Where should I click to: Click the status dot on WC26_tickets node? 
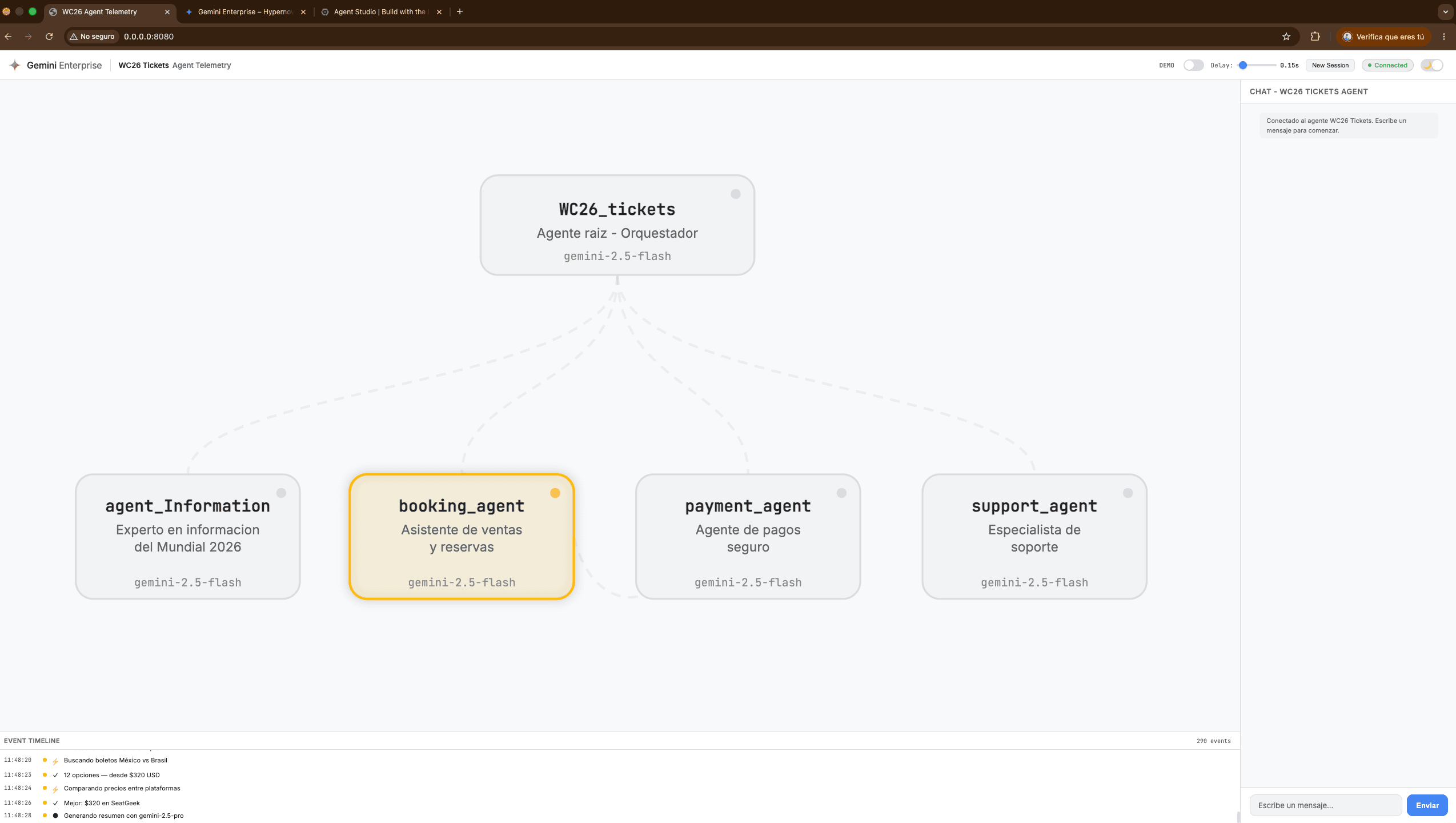[736, 194]
